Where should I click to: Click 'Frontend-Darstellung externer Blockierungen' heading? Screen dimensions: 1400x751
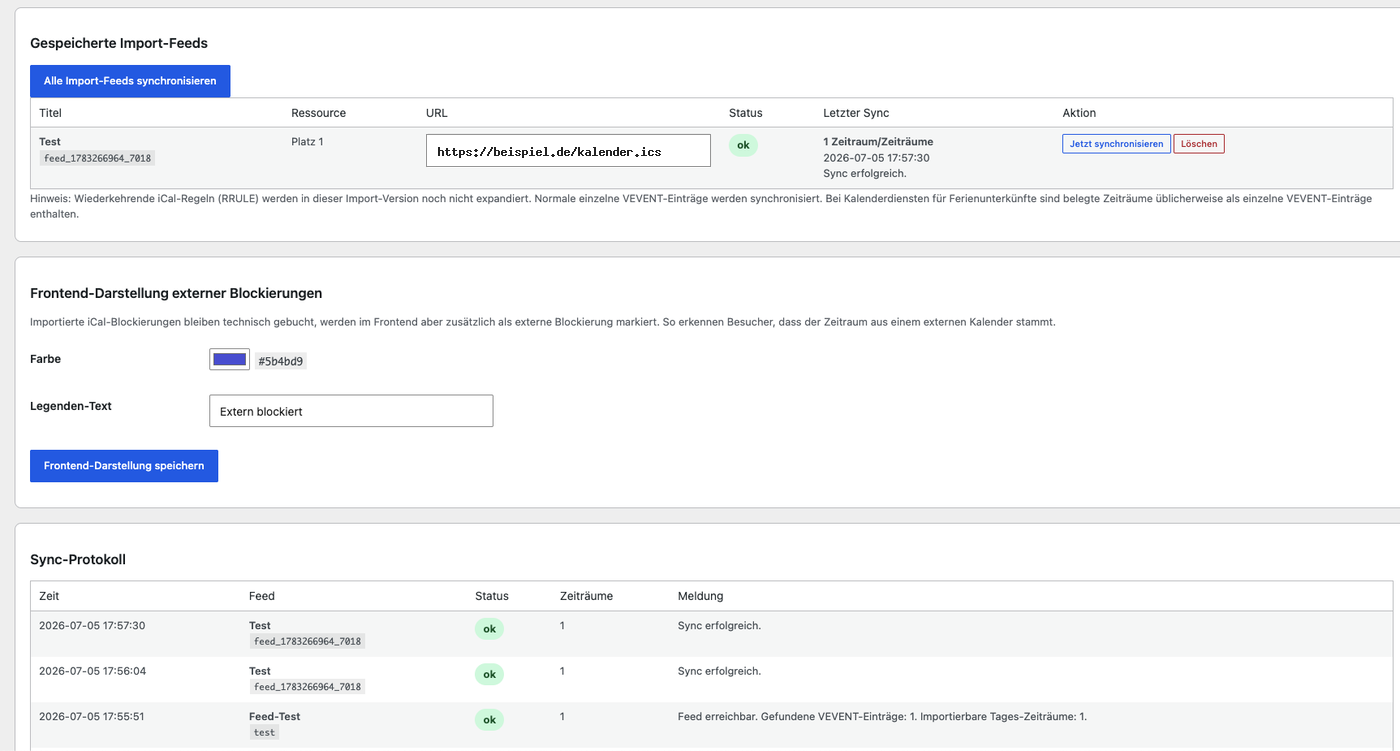[176, 294]
